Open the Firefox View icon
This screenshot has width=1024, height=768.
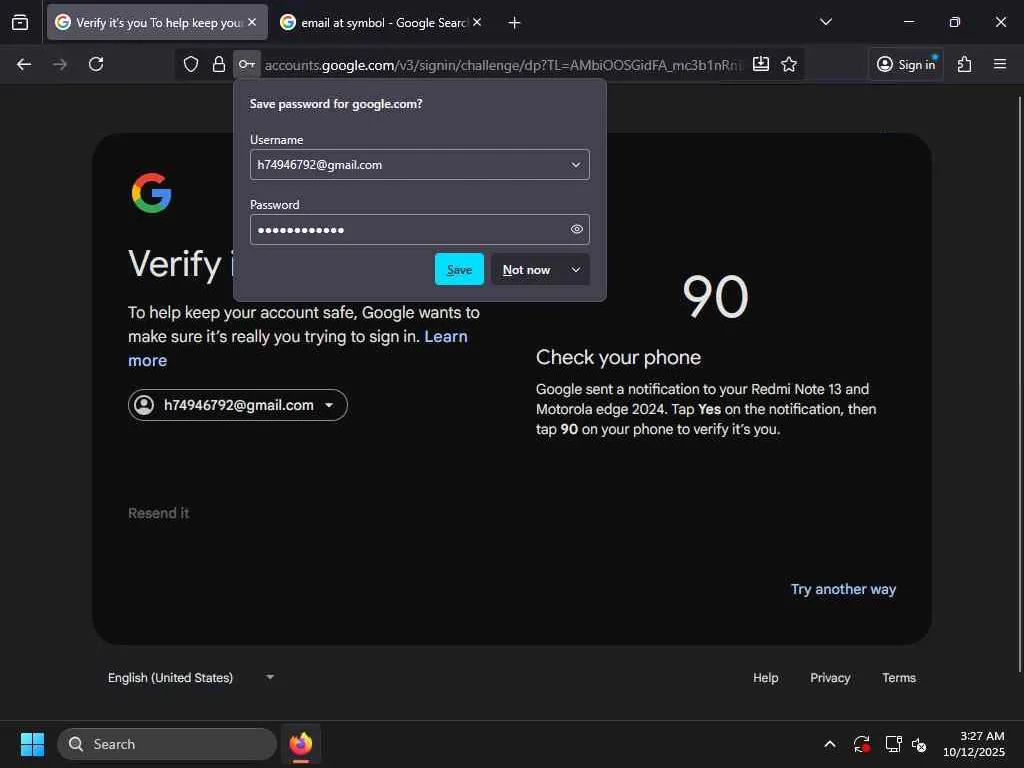click(x=20, y=22)
